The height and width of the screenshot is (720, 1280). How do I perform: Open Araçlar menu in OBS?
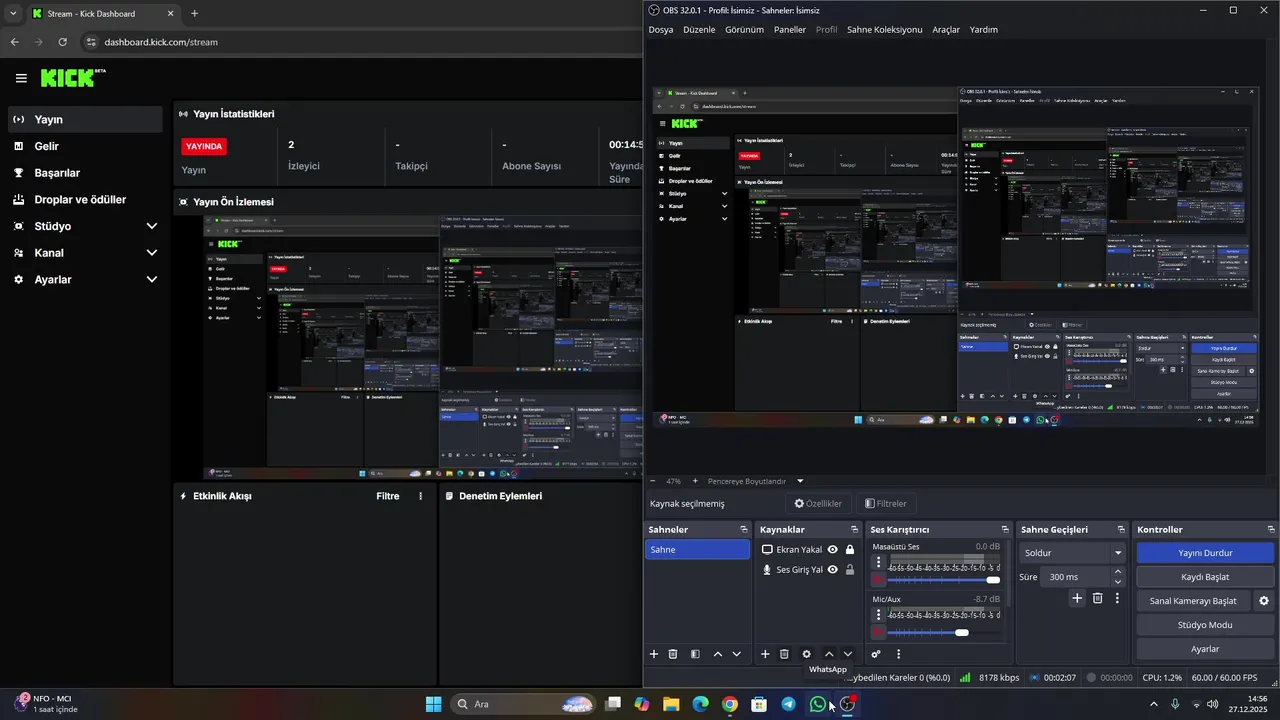tap(946, 30)
